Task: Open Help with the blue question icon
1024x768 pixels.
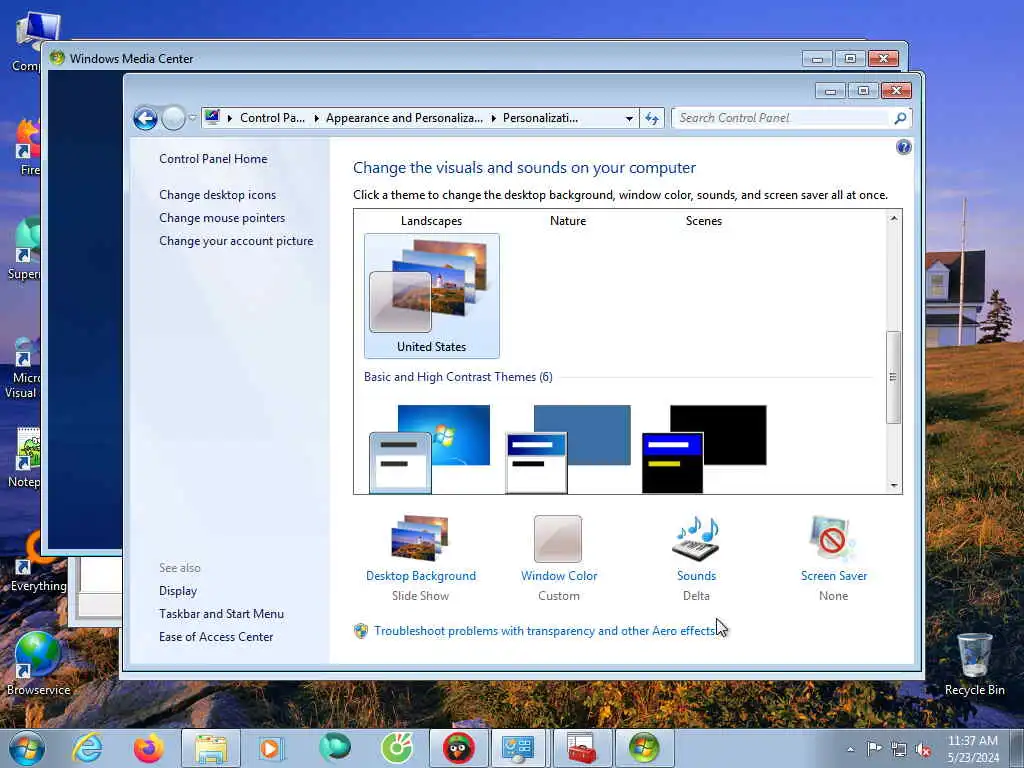Action: (903, 147)
